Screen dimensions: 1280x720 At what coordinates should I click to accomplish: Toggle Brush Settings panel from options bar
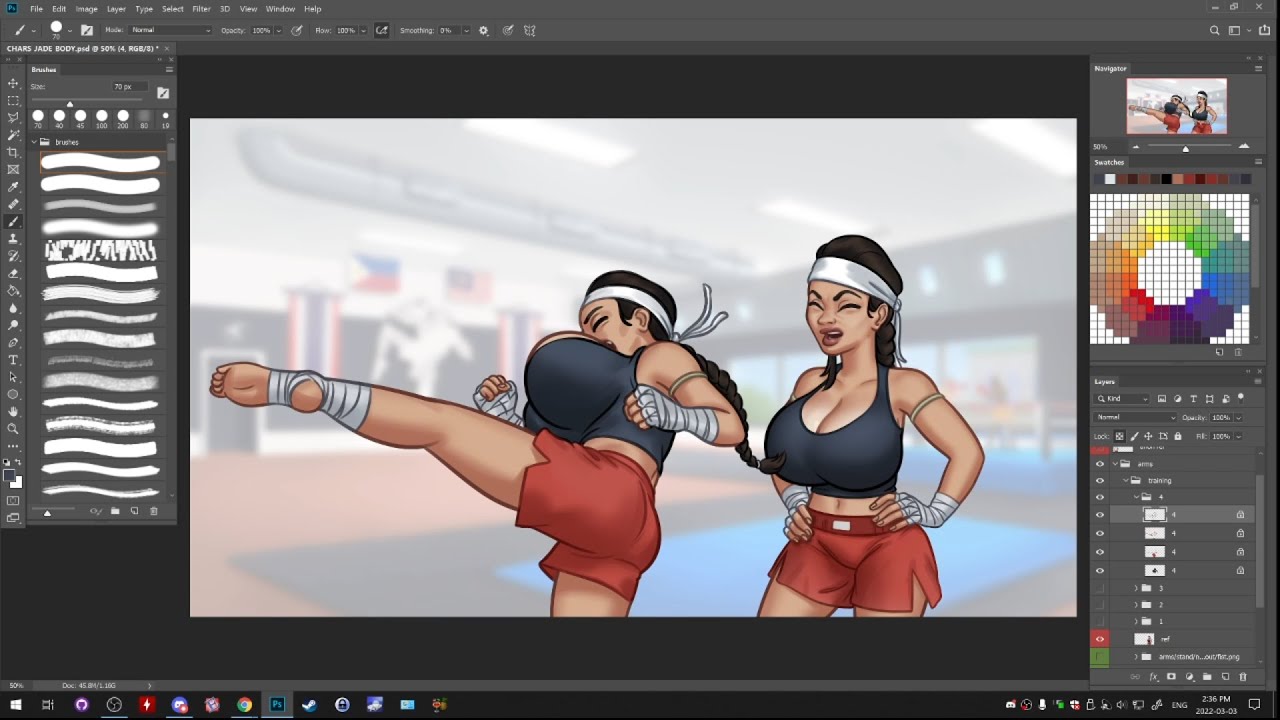(87, 30)
